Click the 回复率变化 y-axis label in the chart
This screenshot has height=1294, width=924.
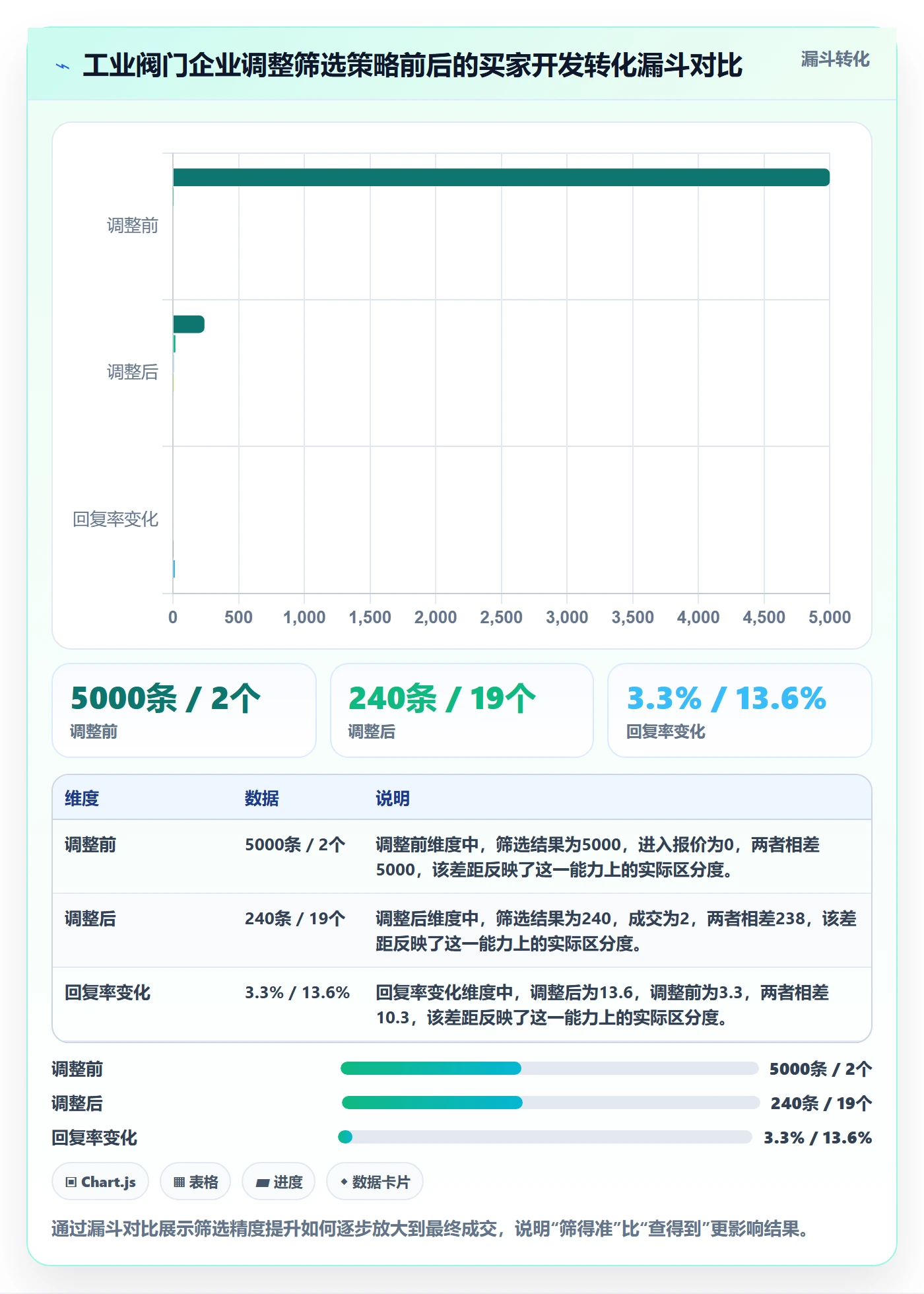(x=115, y=520)
